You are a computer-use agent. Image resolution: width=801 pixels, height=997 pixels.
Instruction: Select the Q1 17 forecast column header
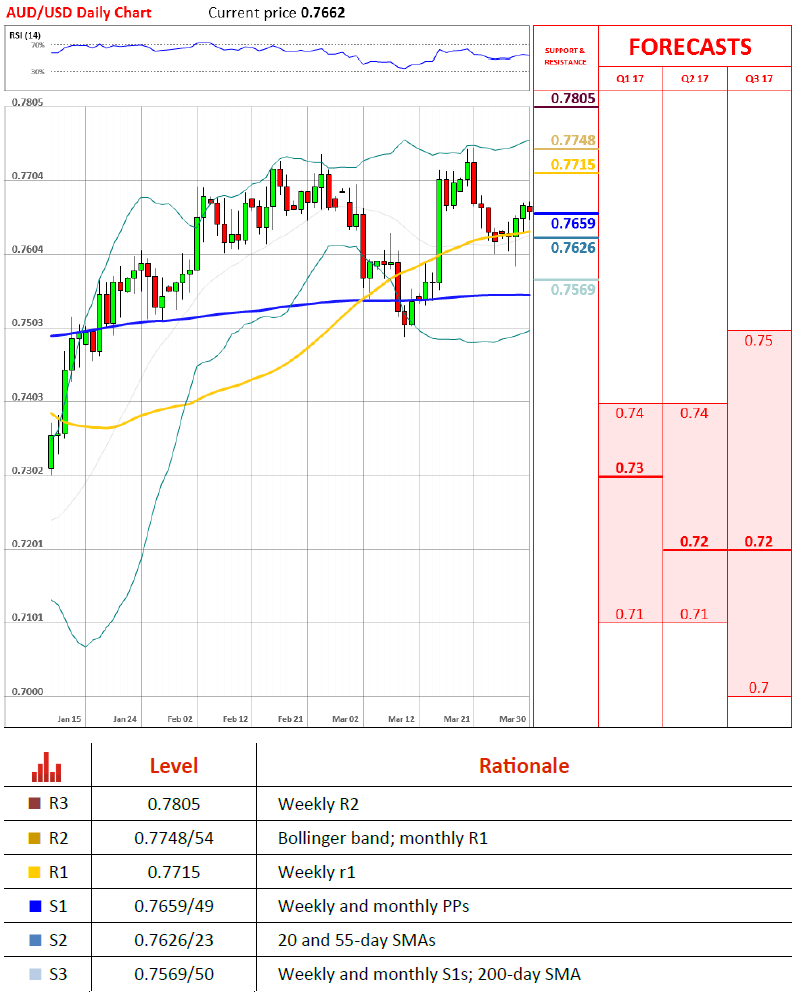[x=630, y=79]
